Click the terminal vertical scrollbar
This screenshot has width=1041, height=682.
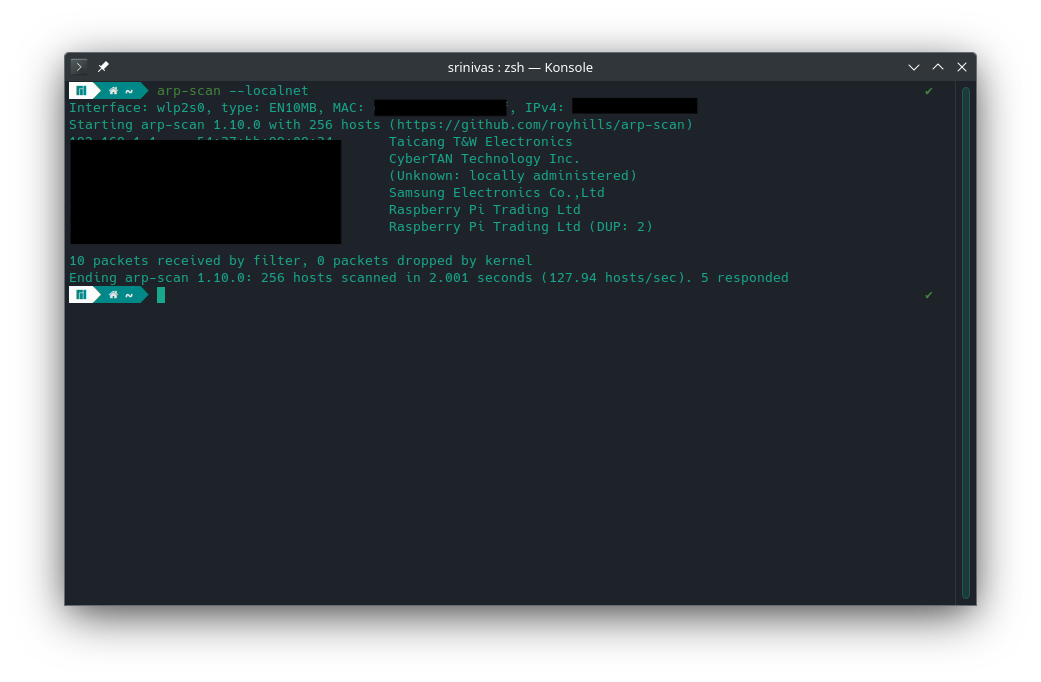pos(965,343)
